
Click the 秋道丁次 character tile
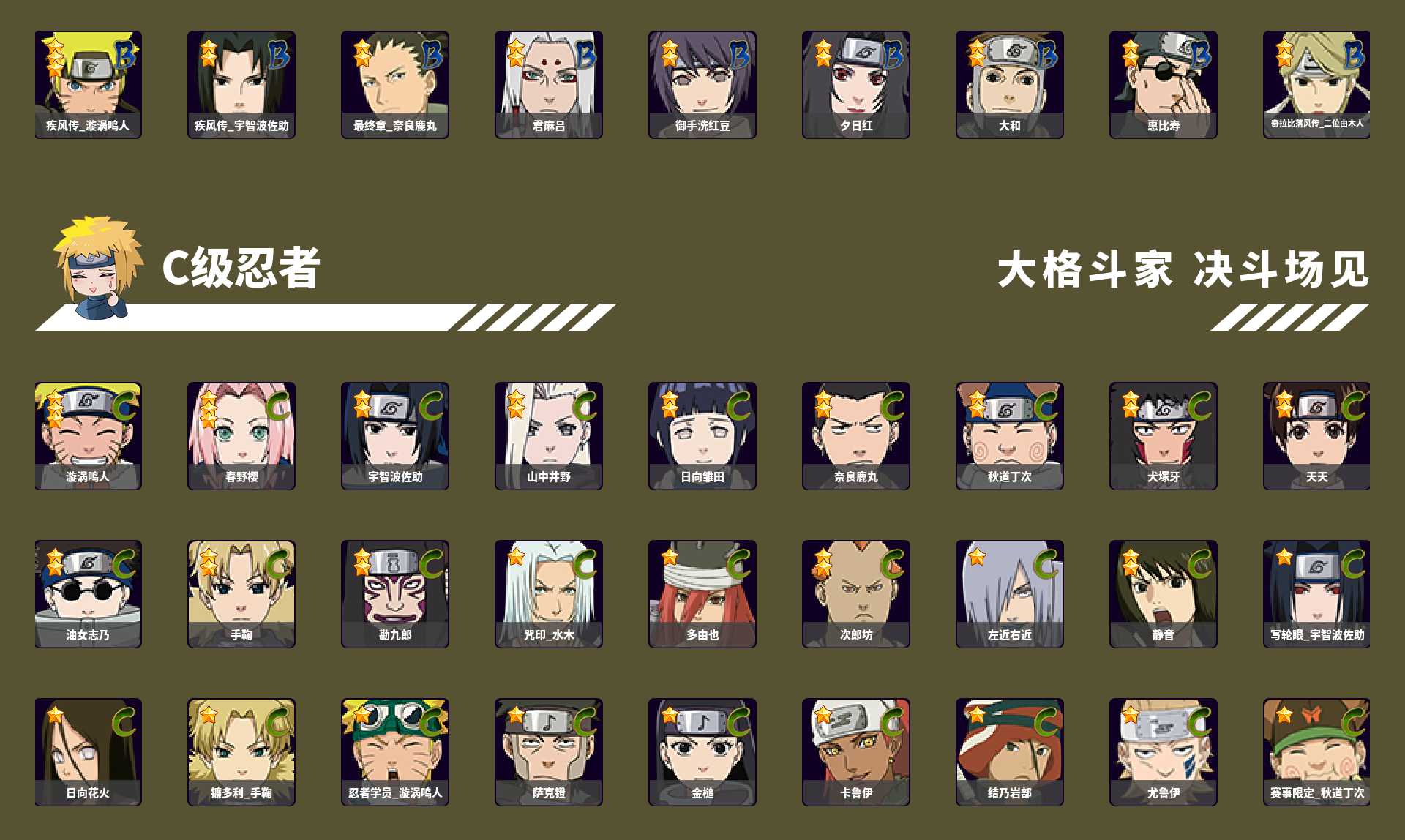(x=1010, y=436)
